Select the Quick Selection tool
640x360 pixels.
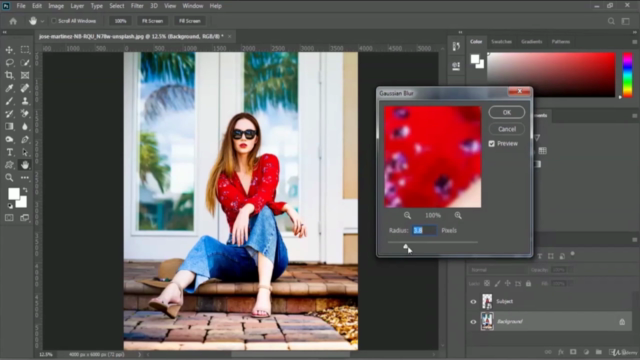pyautogui.click(x=25, y=62)
